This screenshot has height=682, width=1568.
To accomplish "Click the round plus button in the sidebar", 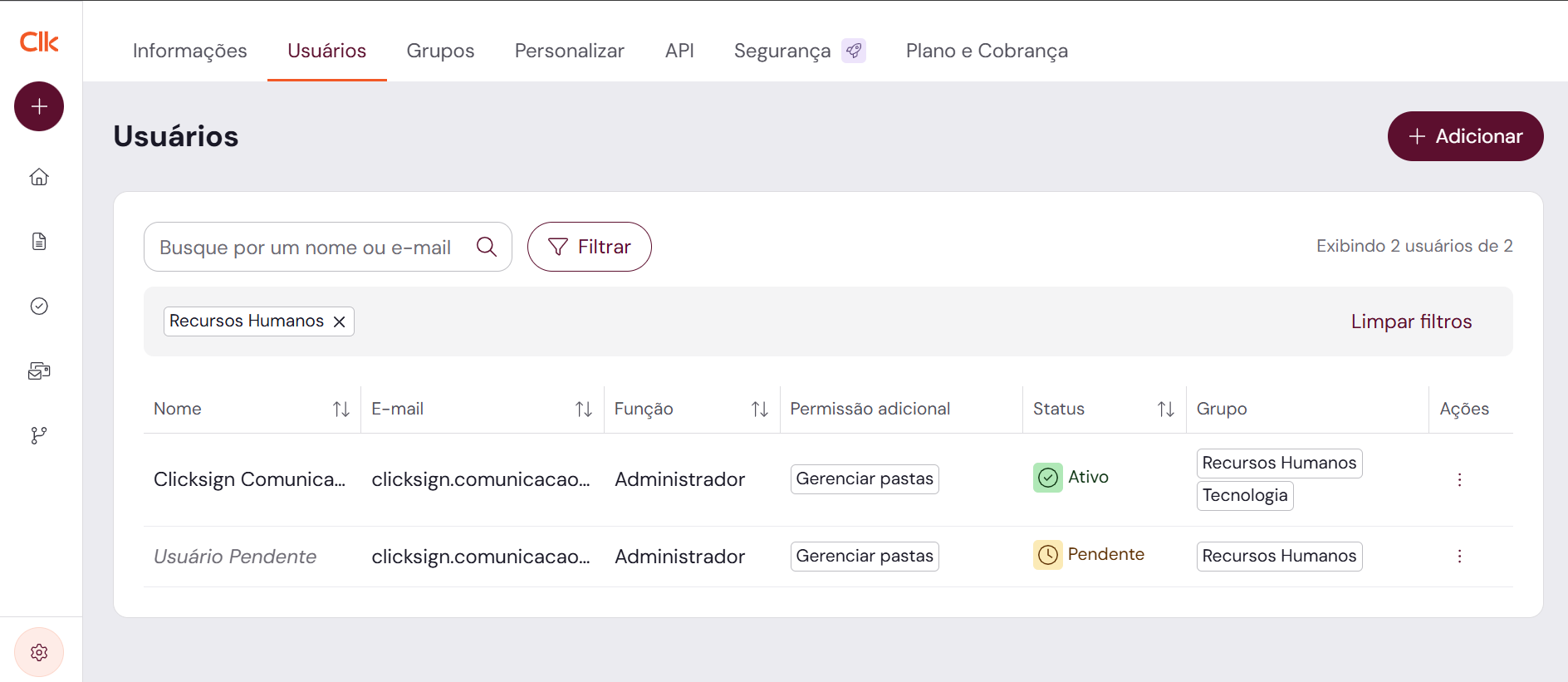I will click(x=39, y=106).
